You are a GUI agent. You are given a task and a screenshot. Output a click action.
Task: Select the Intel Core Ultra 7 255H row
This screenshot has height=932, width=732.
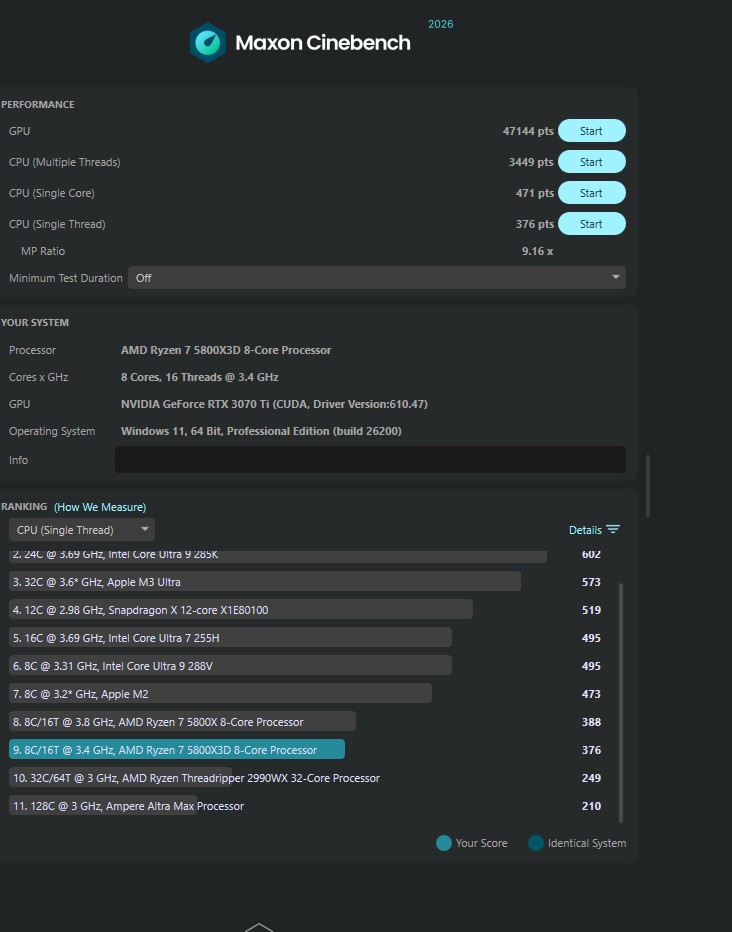230,637
